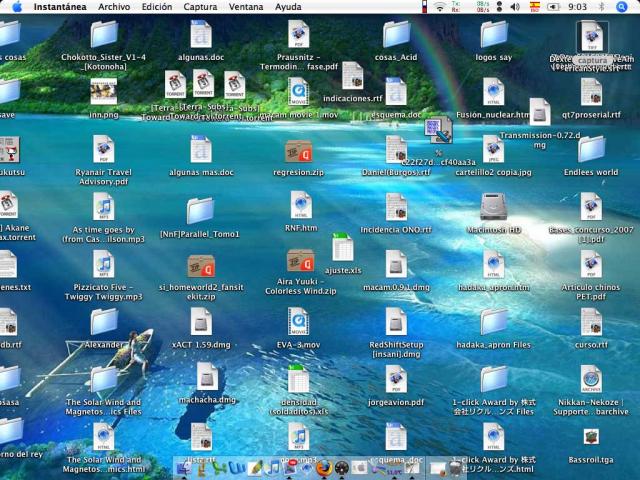Select the macam movie 1.mov file
This screenshot has height=480, width=640.
point(298,91)
